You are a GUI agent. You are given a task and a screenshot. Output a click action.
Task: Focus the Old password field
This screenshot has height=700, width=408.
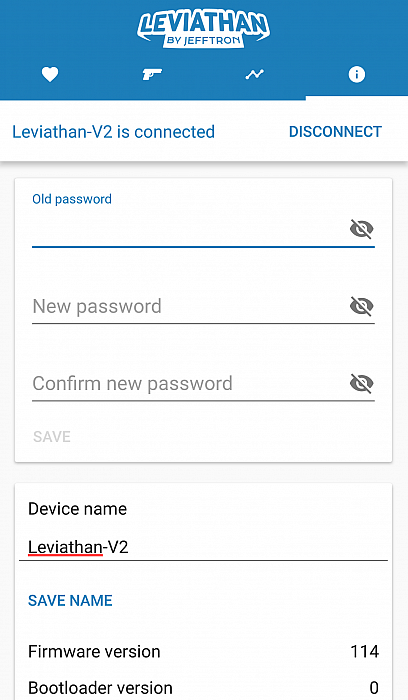(190, 230)
